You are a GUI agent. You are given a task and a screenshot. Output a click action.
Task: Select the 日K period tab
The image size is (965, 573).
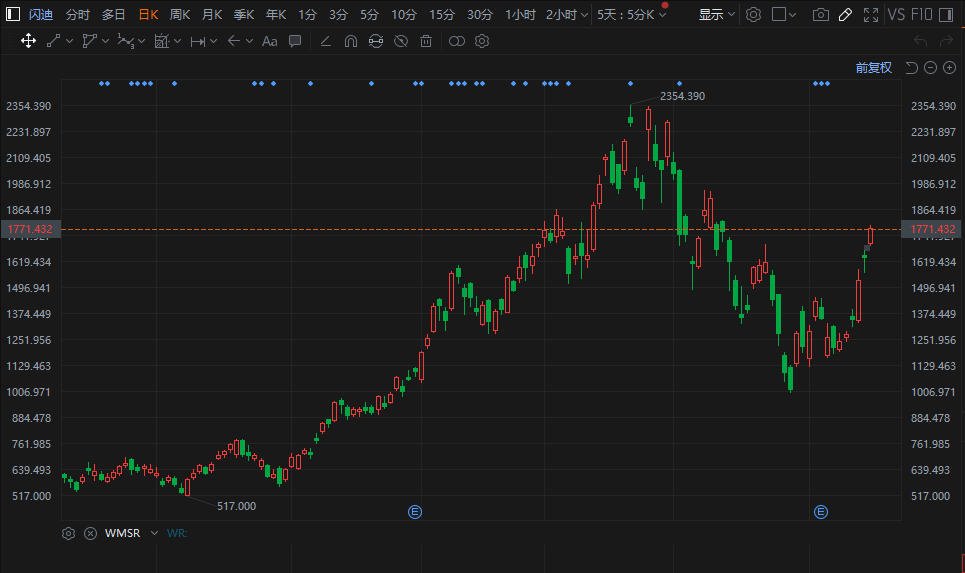coord(148,14)
